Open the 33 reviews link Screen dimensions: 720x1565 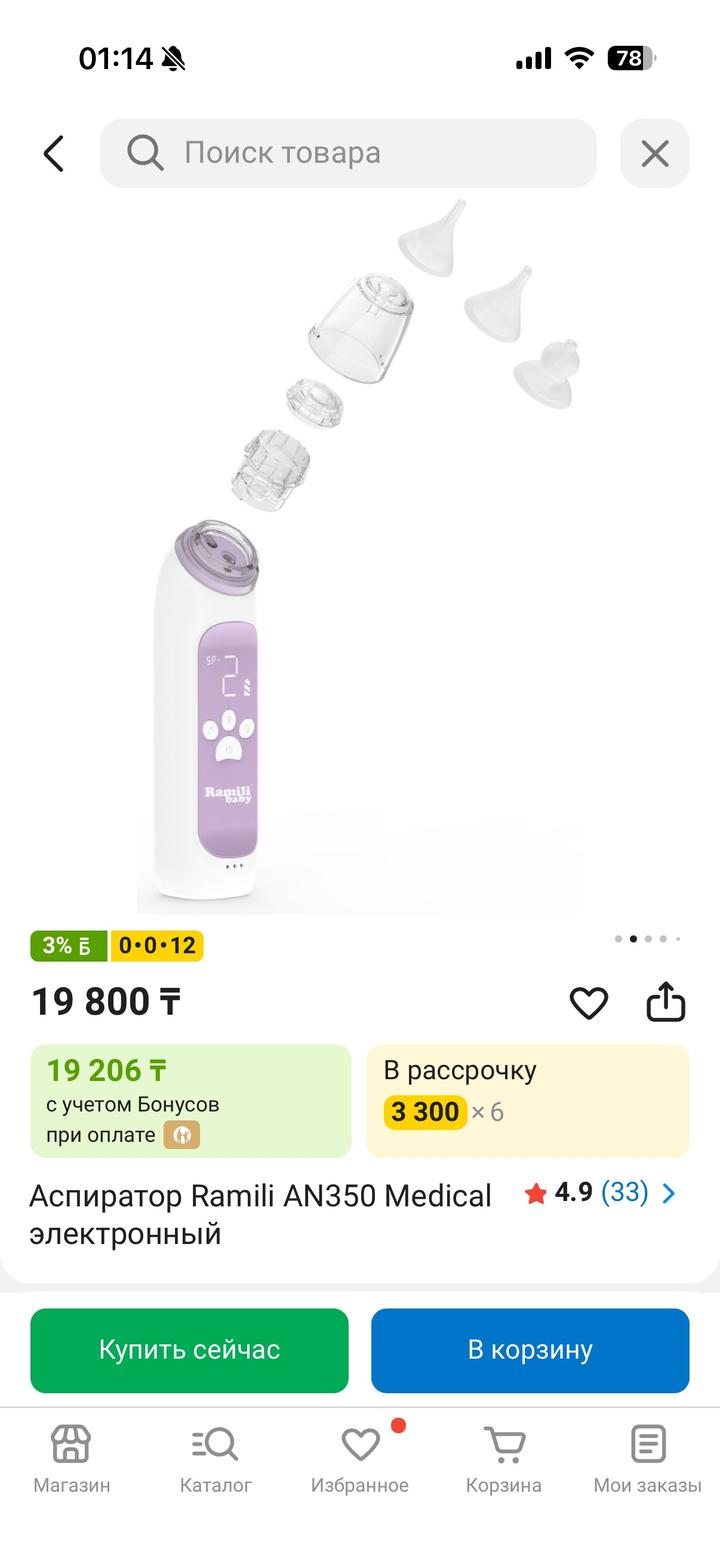click(x=625, y=1192)
